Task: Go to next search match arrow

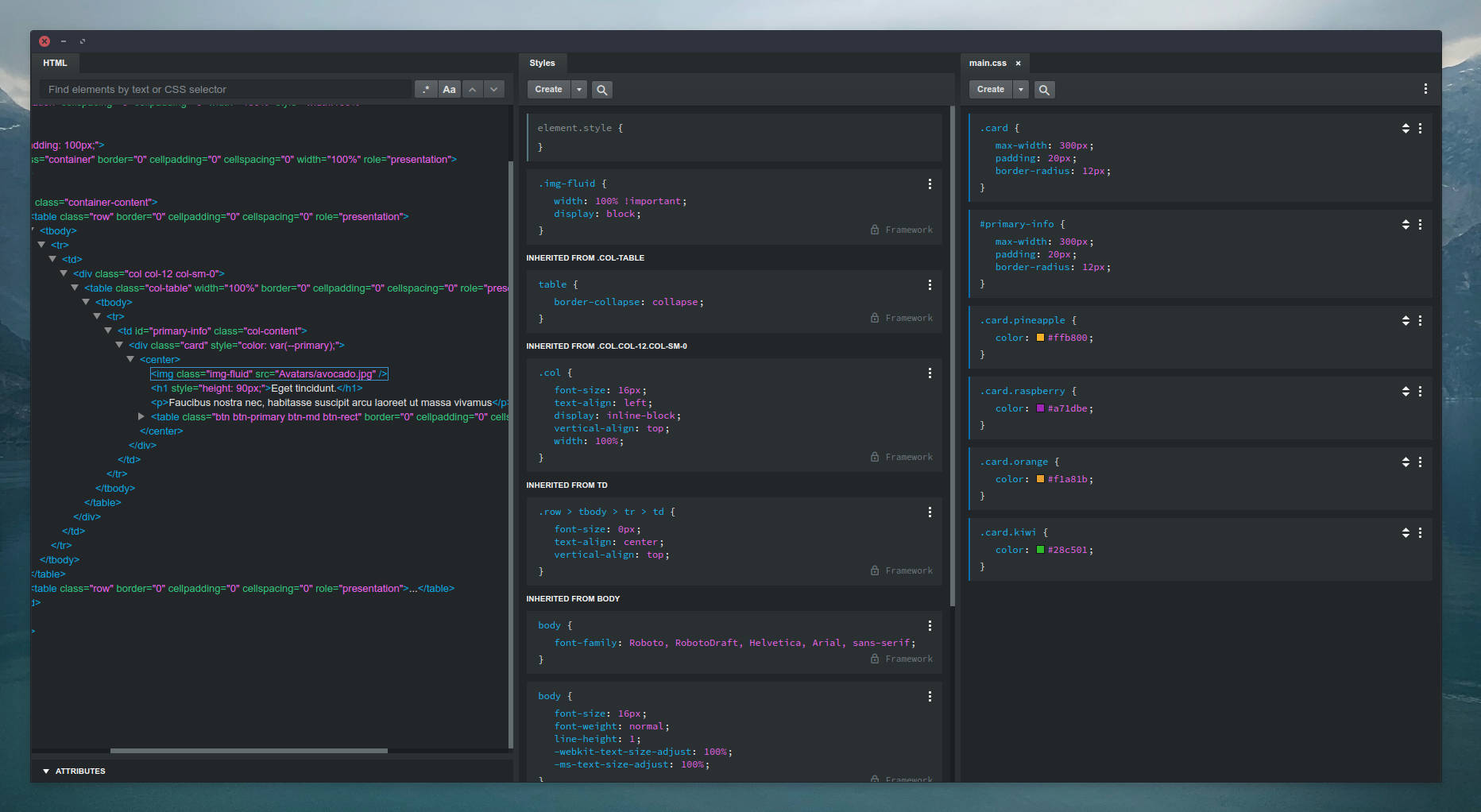Action: pyautogui.click(x=494, y=90)
